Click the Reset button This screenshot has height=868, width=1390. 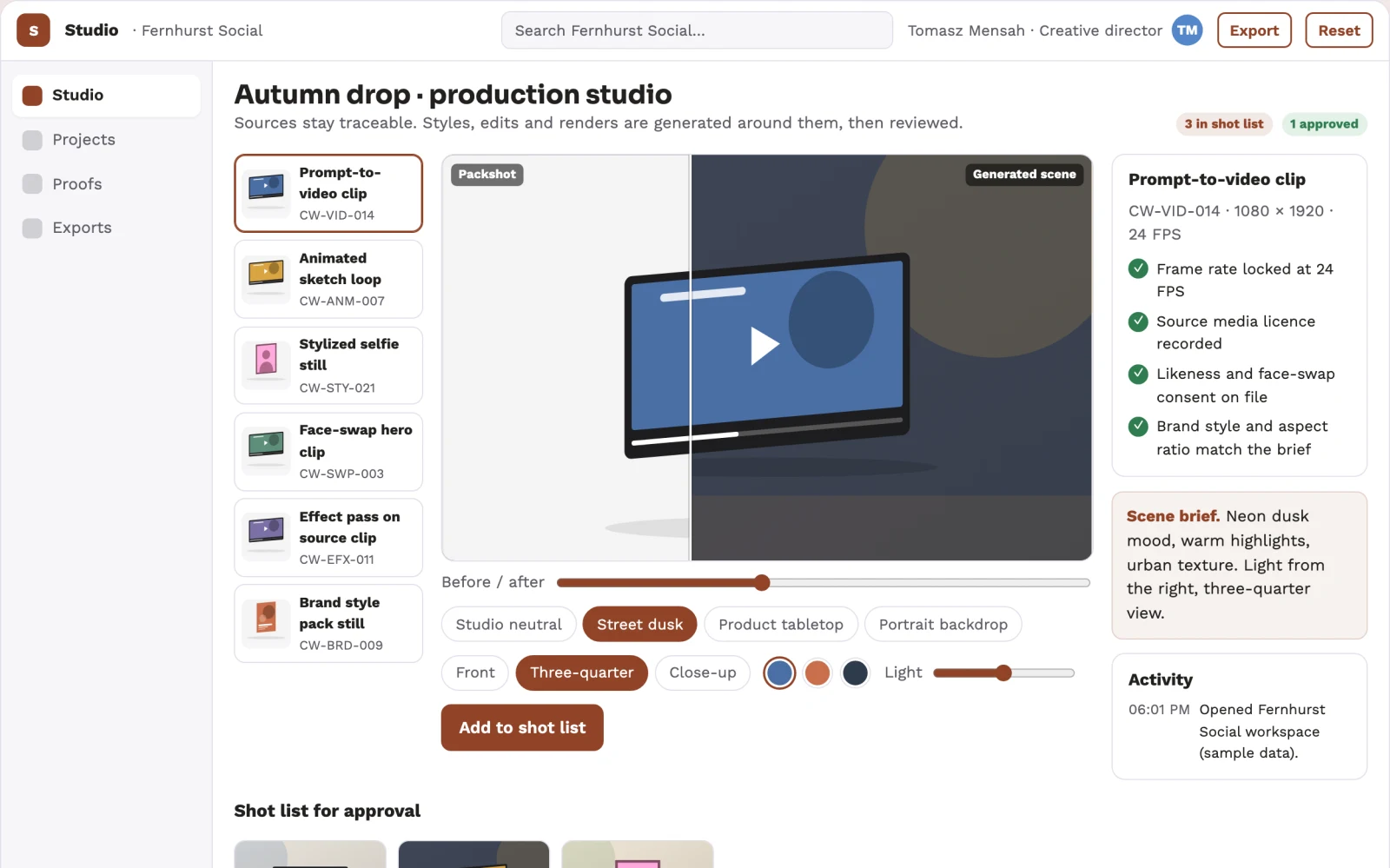point(1339,30)
